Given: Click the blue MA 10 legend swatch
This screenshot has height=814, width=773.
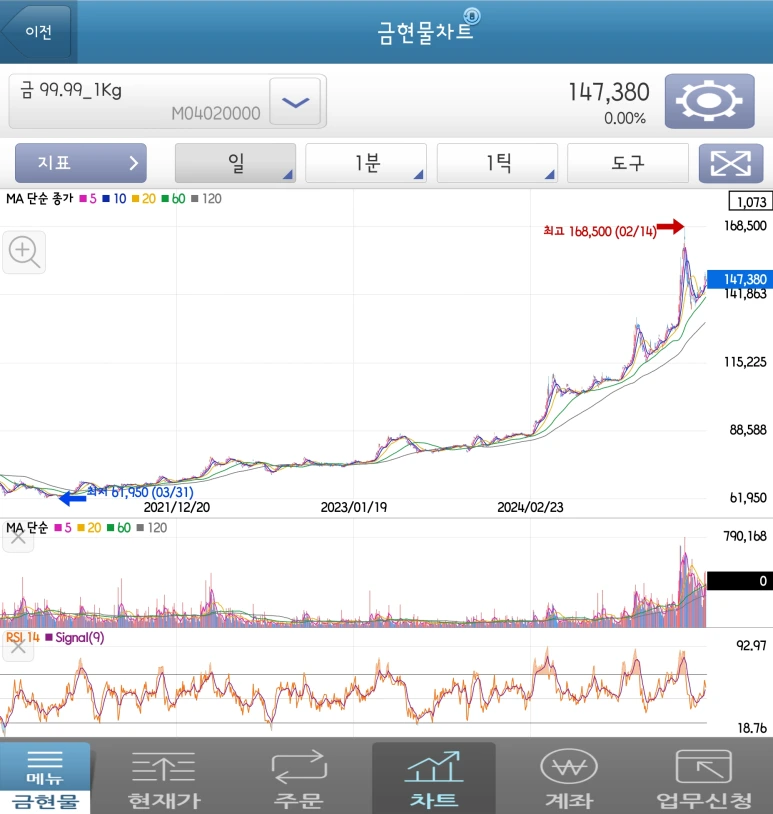Looking at the screenshot, I should [106, 199].
